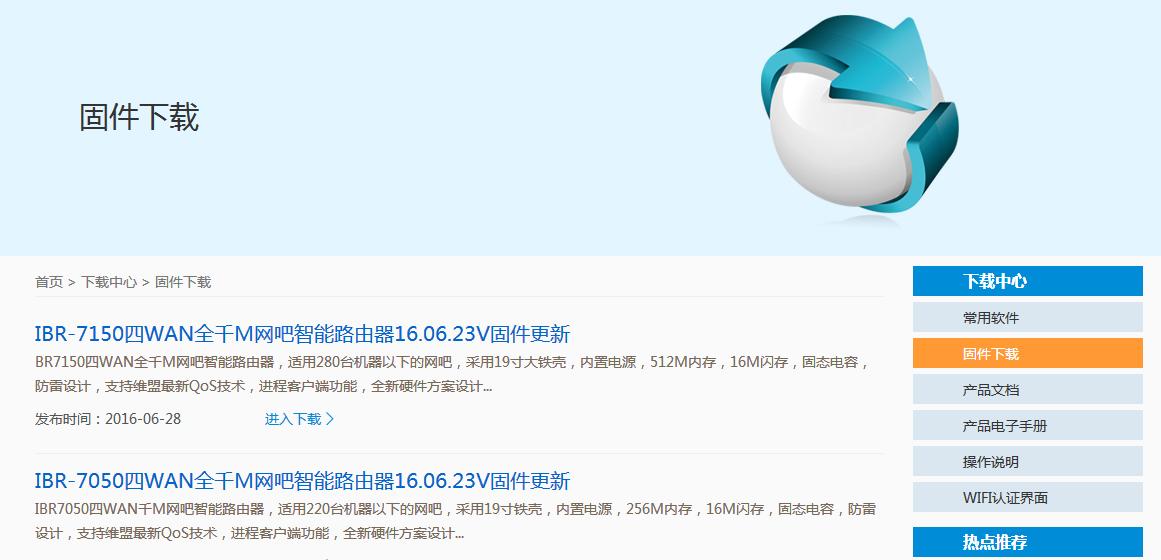
Task: Open the 进入下载 link for IBR-7150
Action: [x=300, y=419]
